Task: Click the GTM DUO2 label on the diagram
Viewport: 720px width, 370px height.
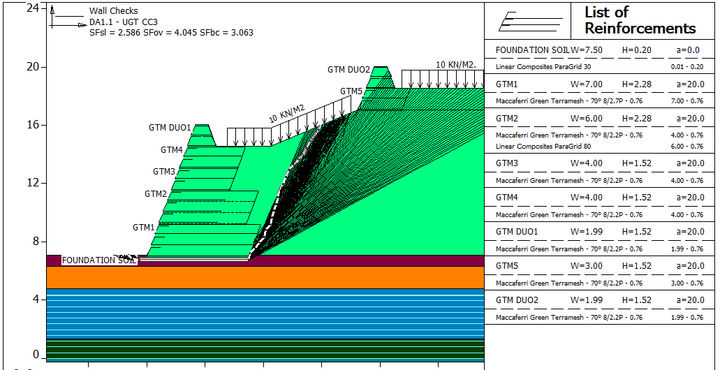Action: [x=349, y=70]
